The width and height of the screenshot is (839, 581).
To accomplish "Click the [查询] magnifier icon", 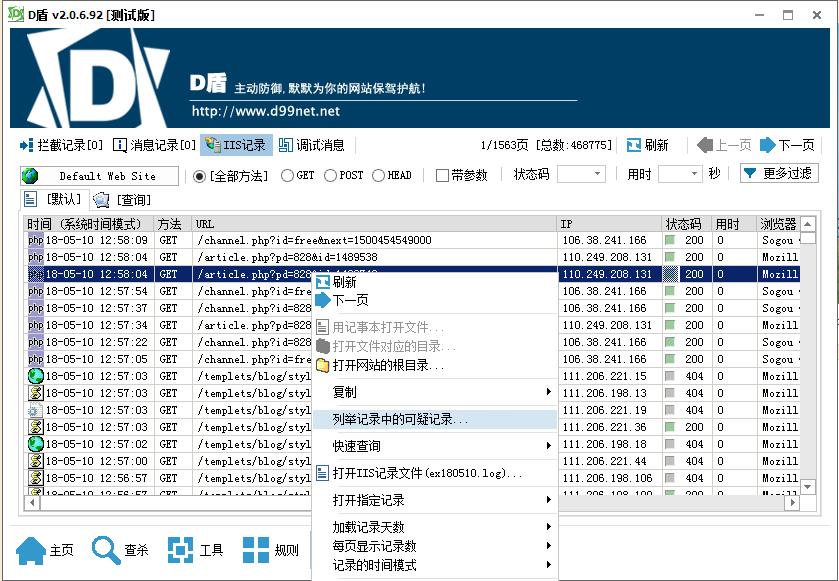I will click(x=101, y=200).
